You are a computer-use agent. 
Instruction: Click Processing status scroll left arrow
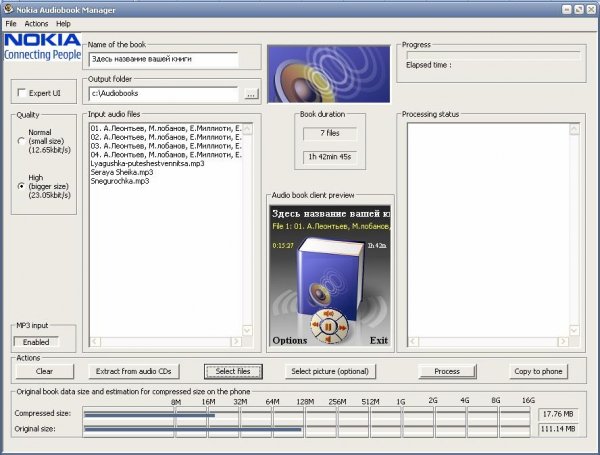point(414,341)
